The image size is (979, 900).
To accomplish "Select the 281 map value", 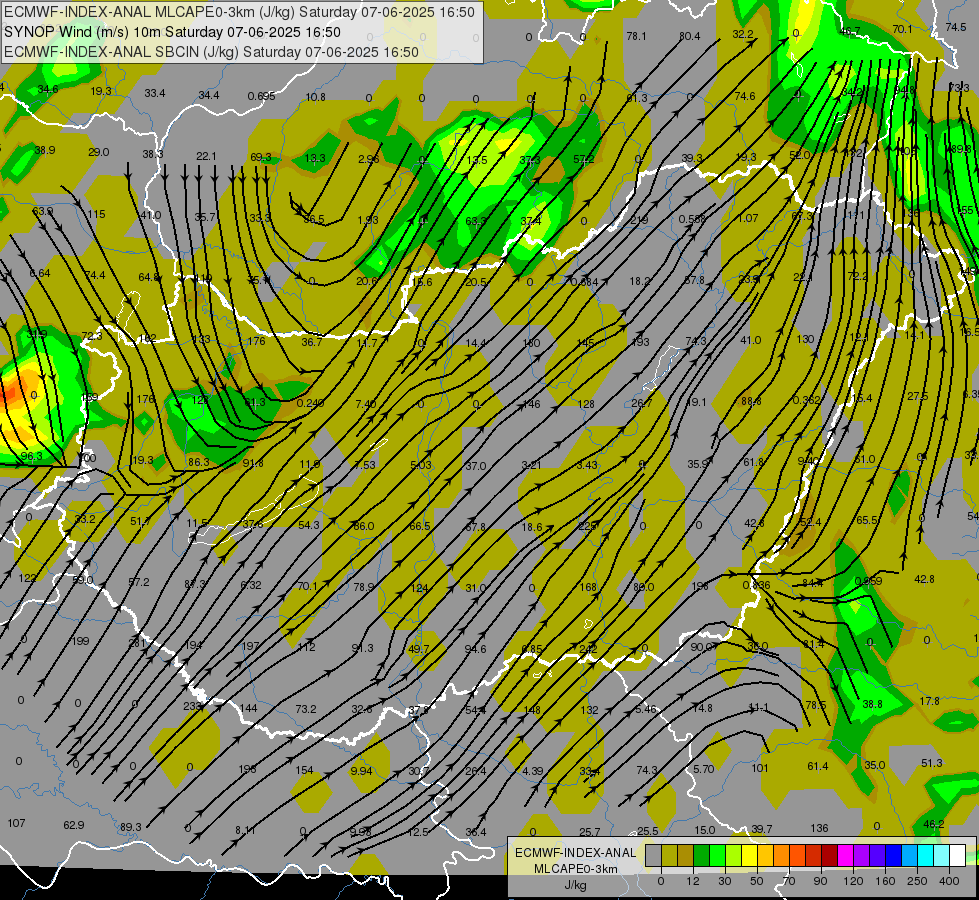I will 137,643.
